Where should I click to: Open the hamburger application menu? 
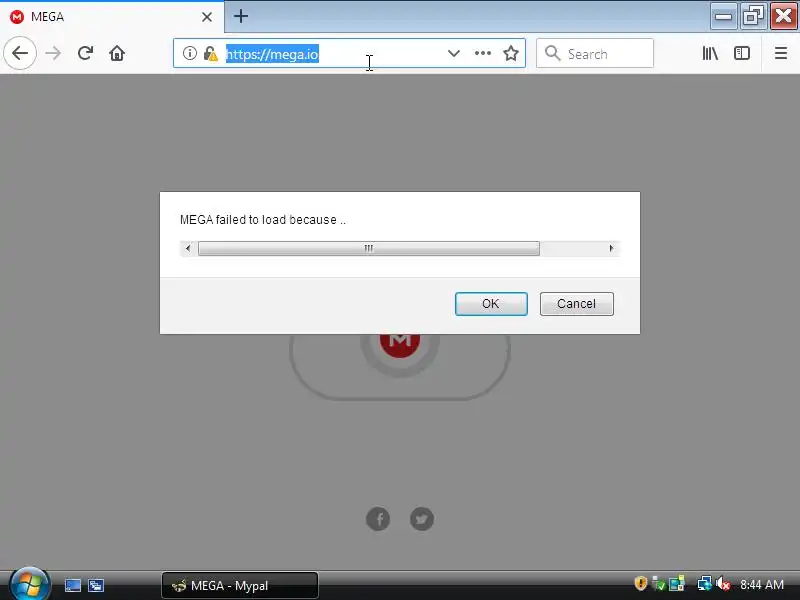(x=781, y=53)
